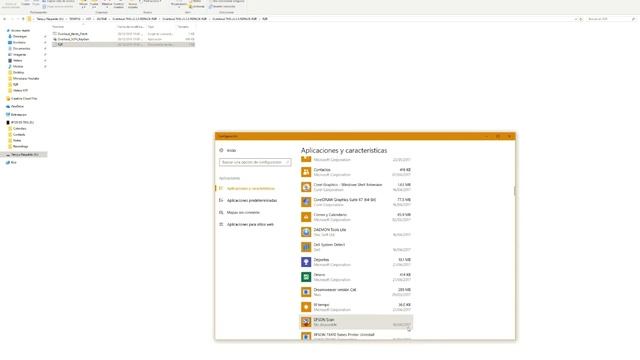
Task: Click the up-one-level arrow in File Explorer
Action: tap(23, 19)
